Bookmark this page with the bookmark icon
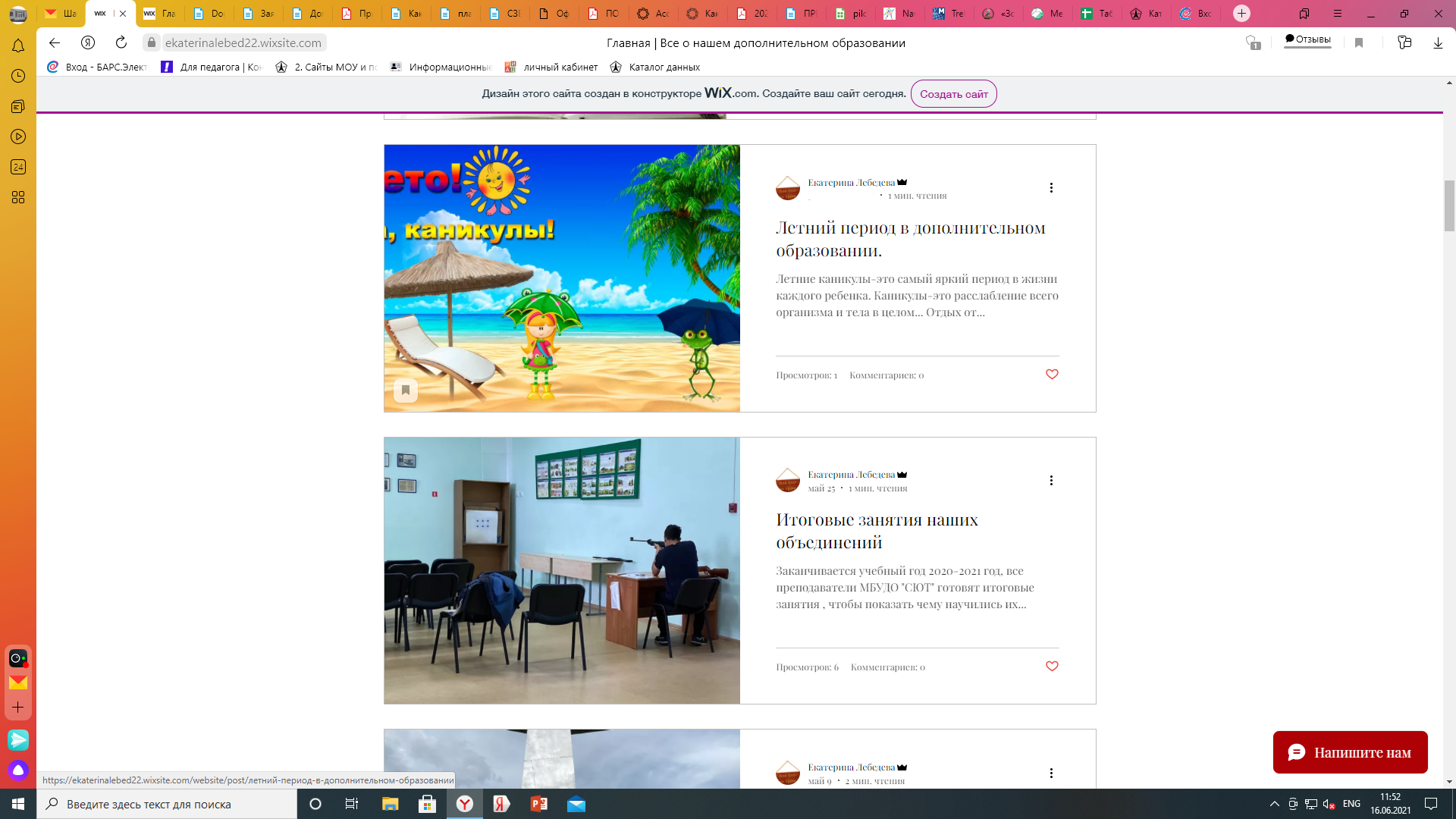1456x819 pixels. pos(1359,42)
